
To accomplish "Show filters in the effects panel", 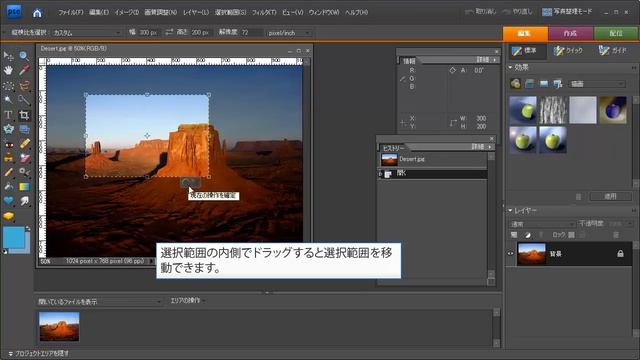I will tap(516, 84).
